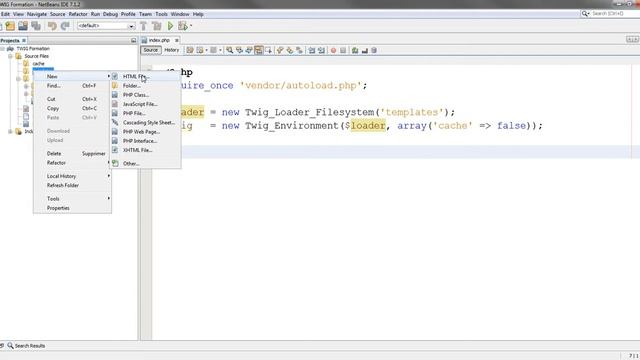Click the Clean and Build icon

[157, 26]
